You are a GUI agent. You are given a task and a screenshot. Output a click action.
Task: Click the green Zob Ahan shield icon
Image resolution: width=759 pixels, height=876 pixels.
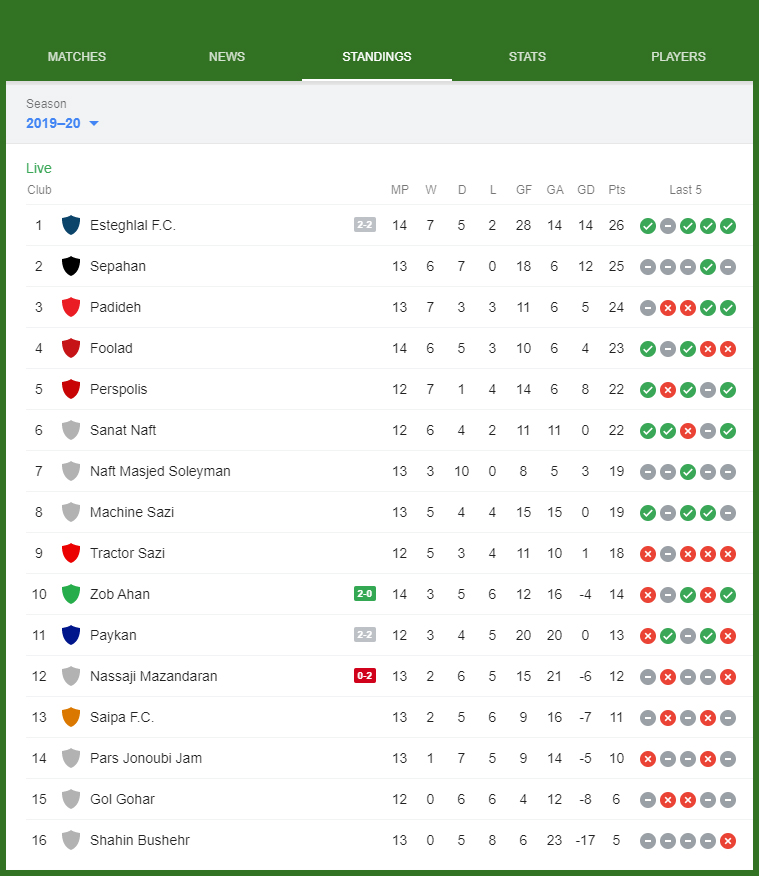71,594
